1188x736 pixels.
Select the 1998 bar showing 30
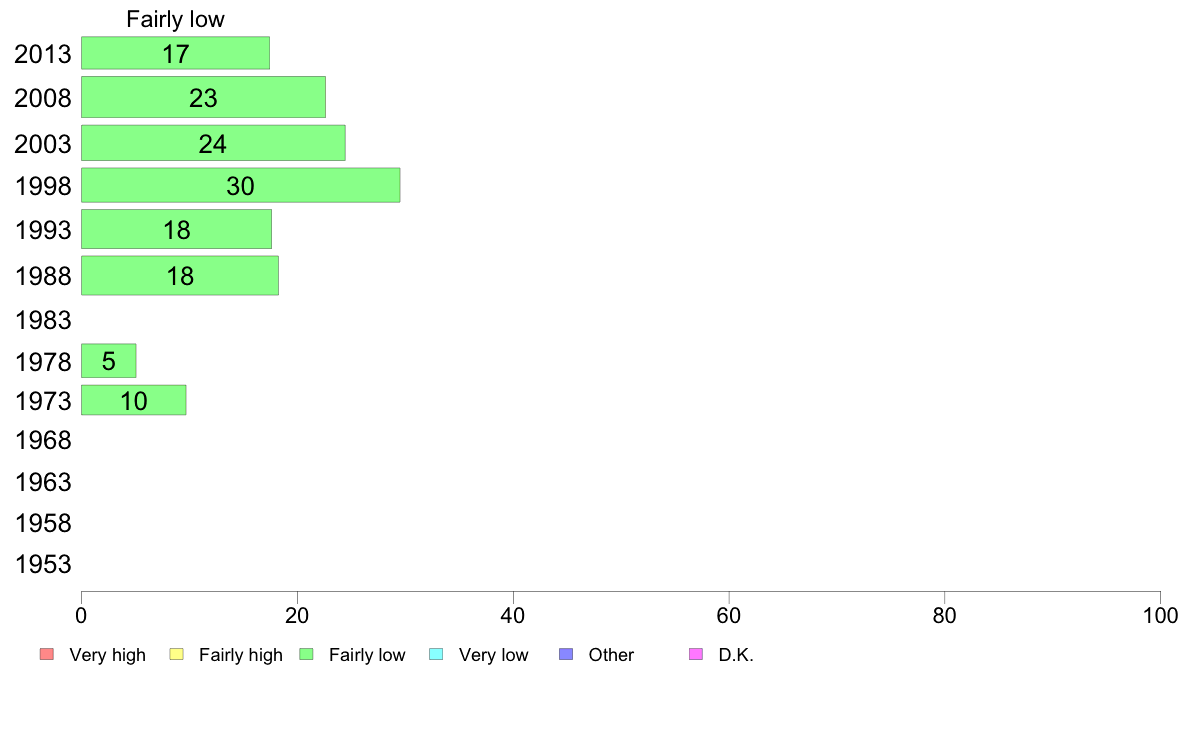pos(240,185)
